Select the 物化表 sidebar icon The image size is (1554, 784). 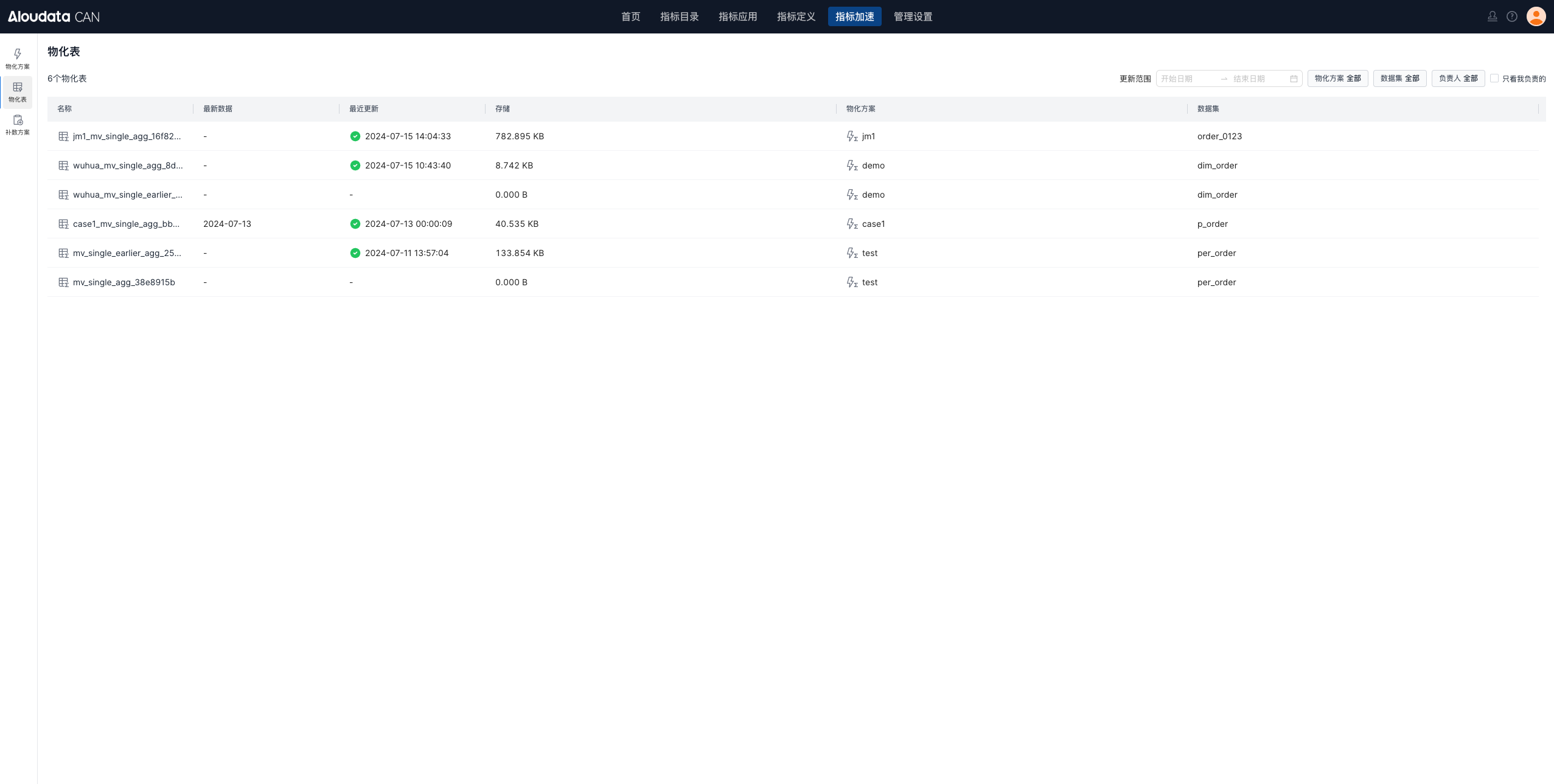tap(18, 92)
